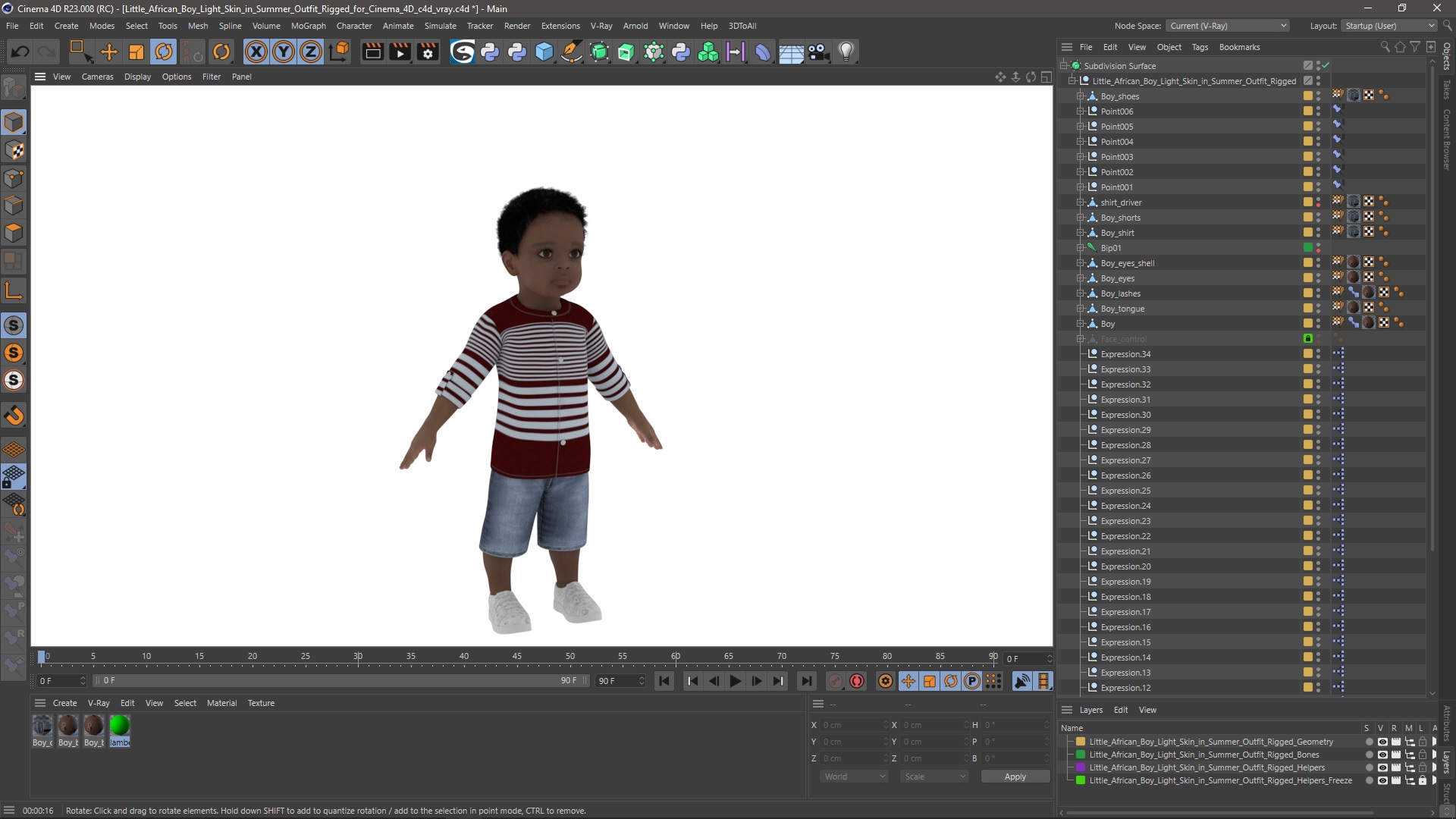Toggle Boy_shoes visibility dots
The width and height of the screenshot is (1456, 819).
tap(1318, 96)
